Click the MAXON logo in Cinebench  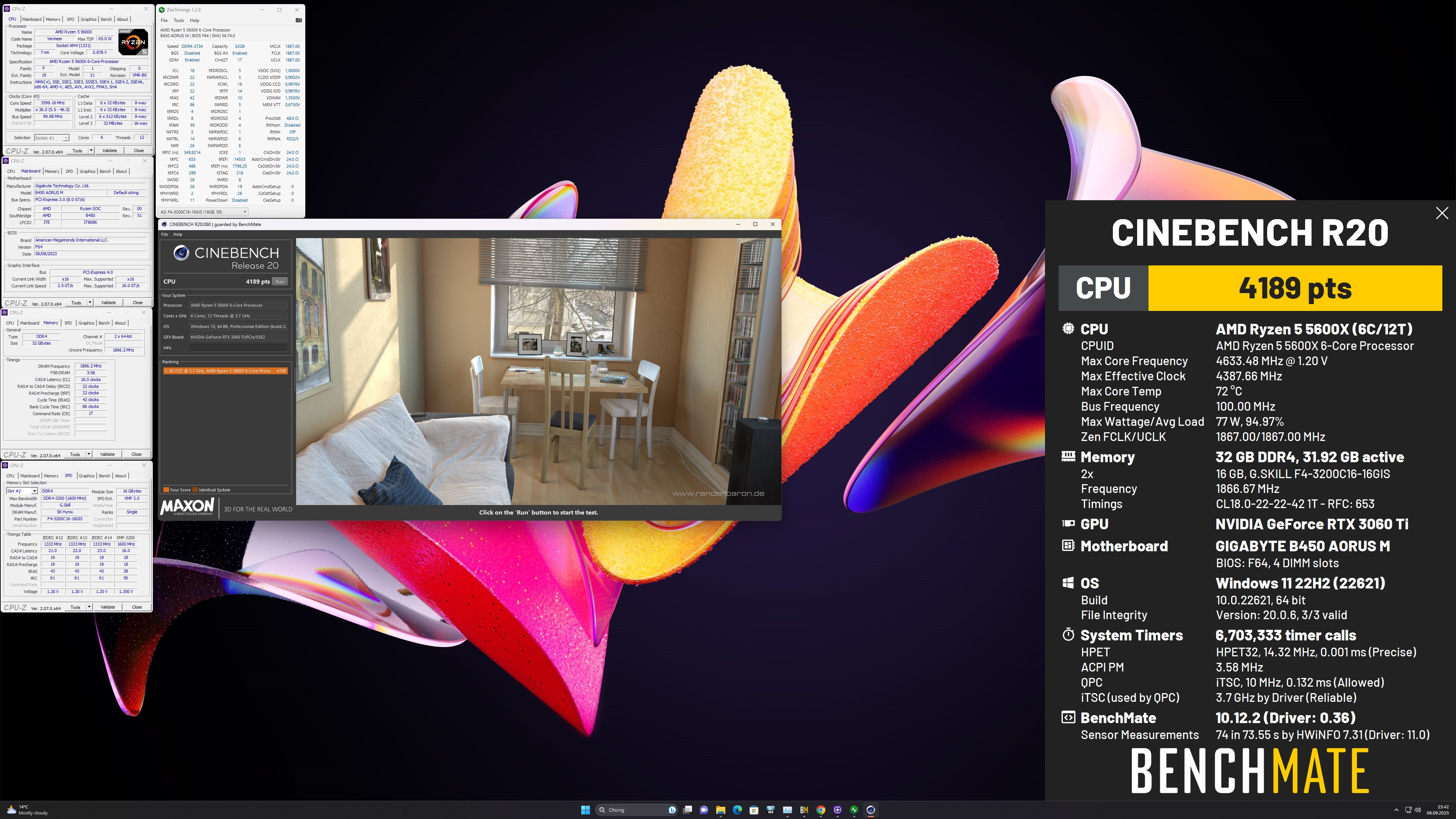[x=187, y=507]
